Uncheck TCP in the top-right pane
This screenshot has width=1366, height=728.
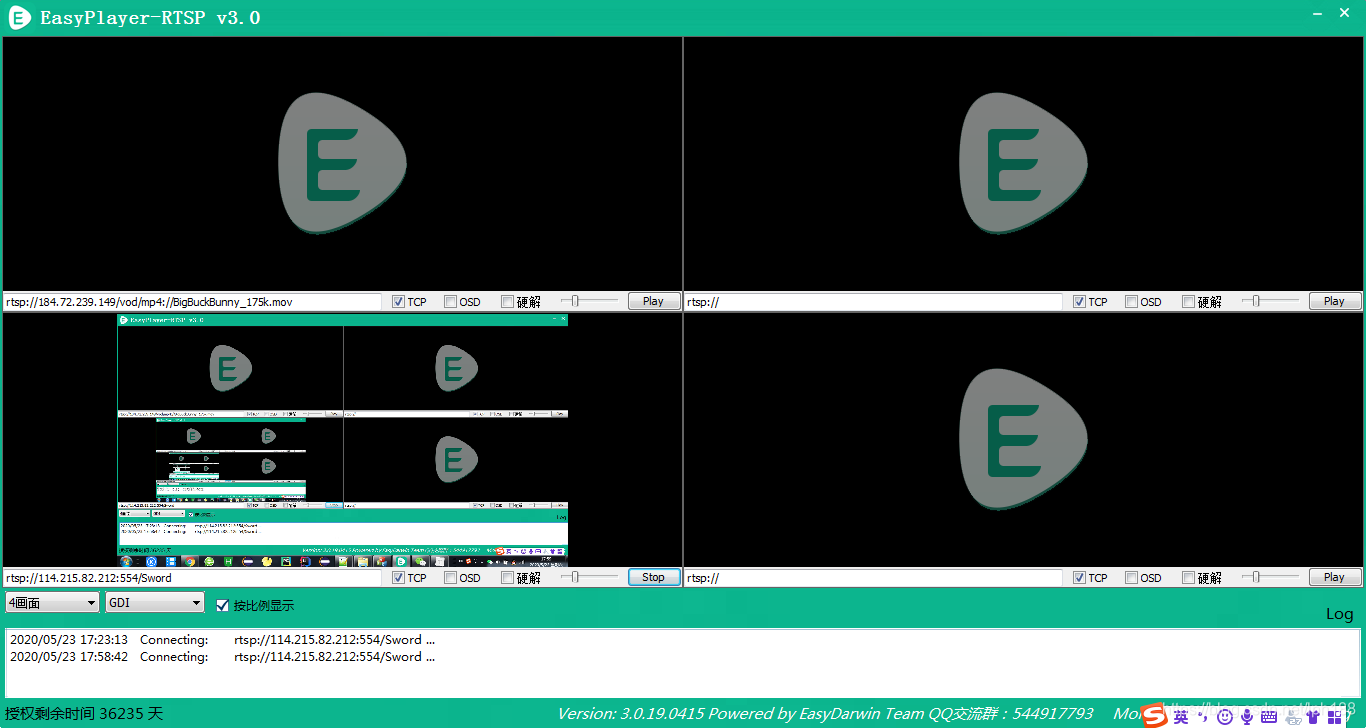1079,301
